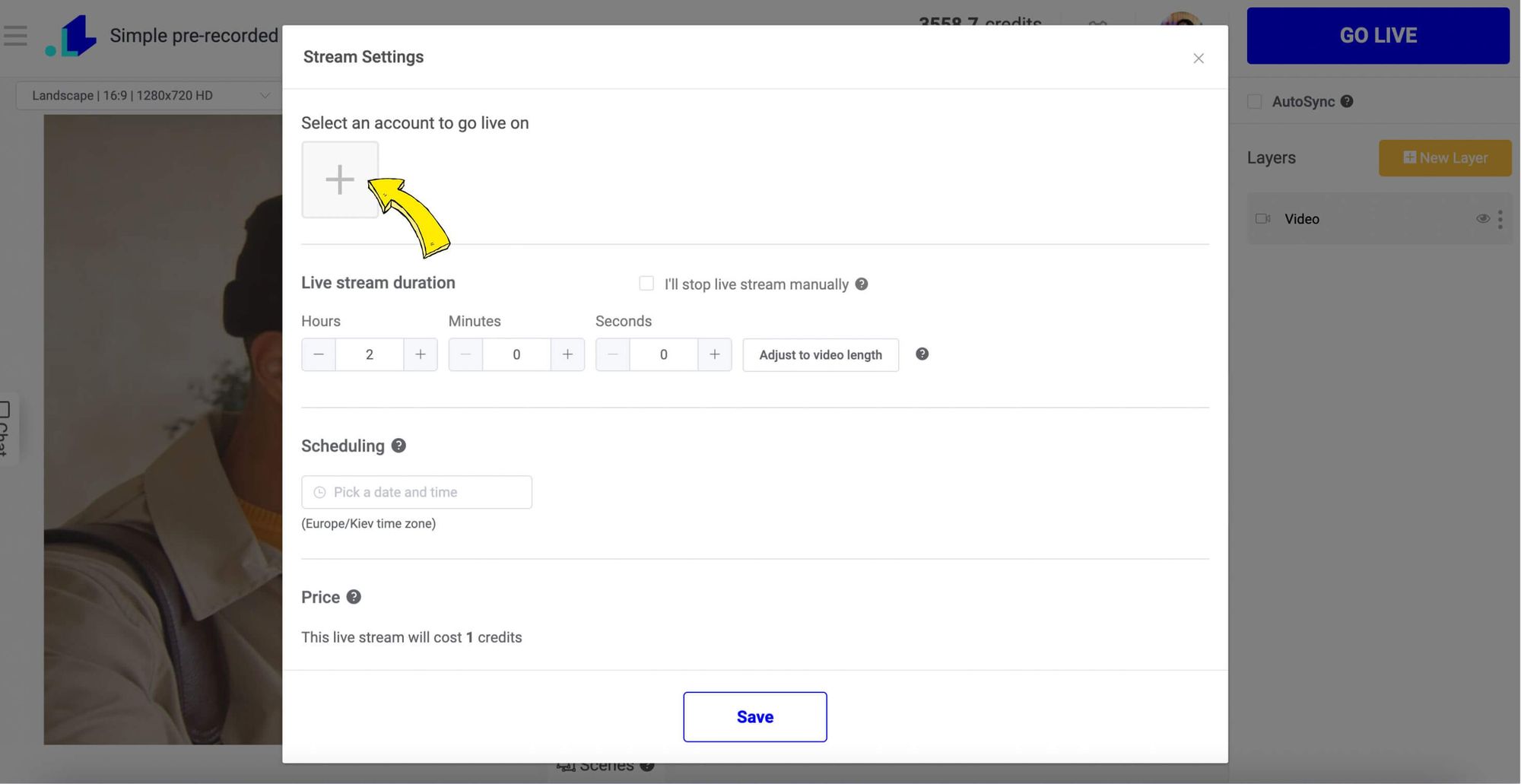
Task: Click the plus tile to add an account
Action: pos(339,179)
